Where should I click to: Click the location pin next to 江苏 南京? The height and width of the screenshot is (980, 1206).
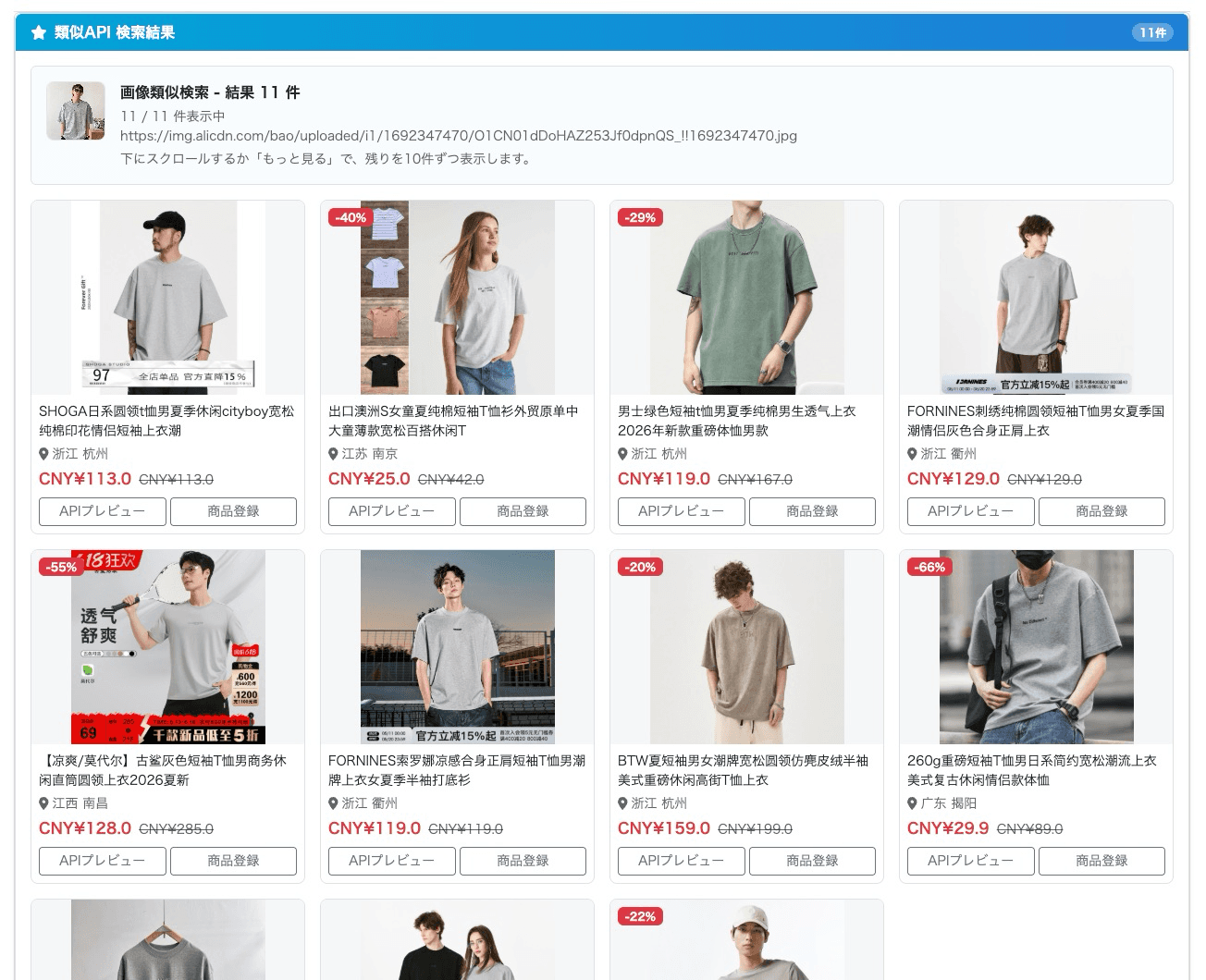click(333, 454)
